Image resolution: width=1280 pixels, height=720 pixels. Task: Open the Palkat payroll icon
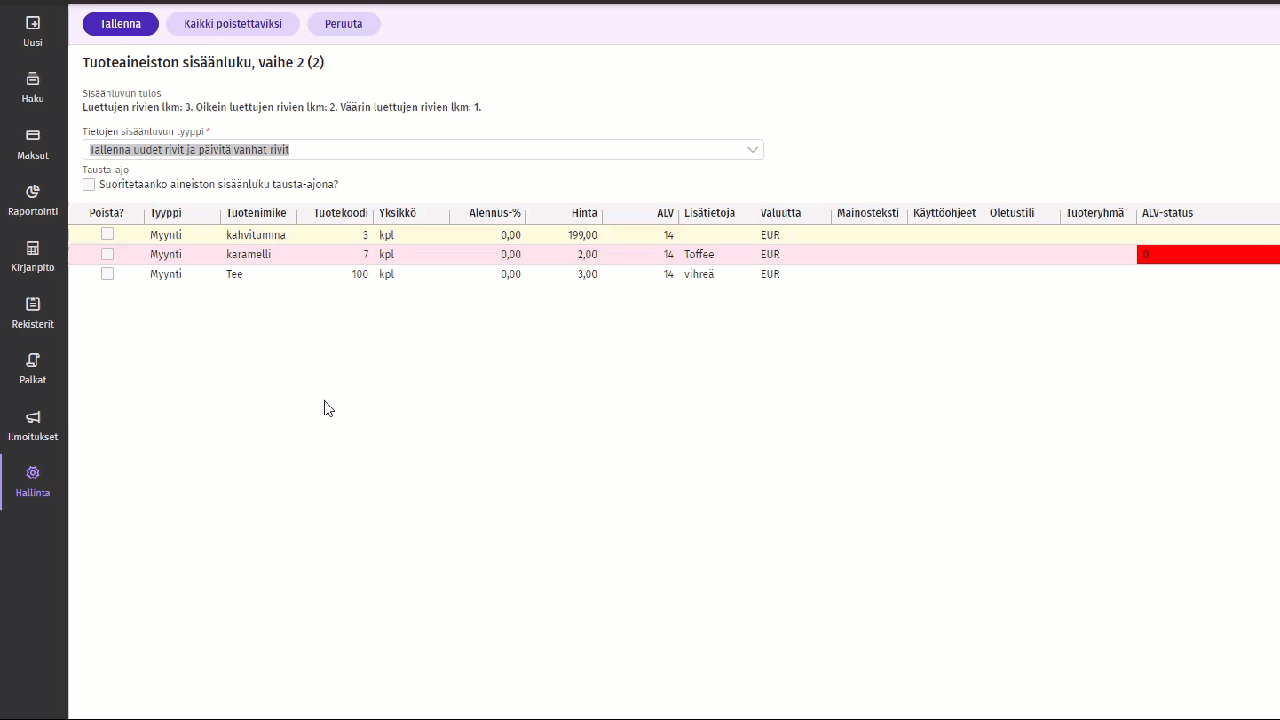(33, 360)
